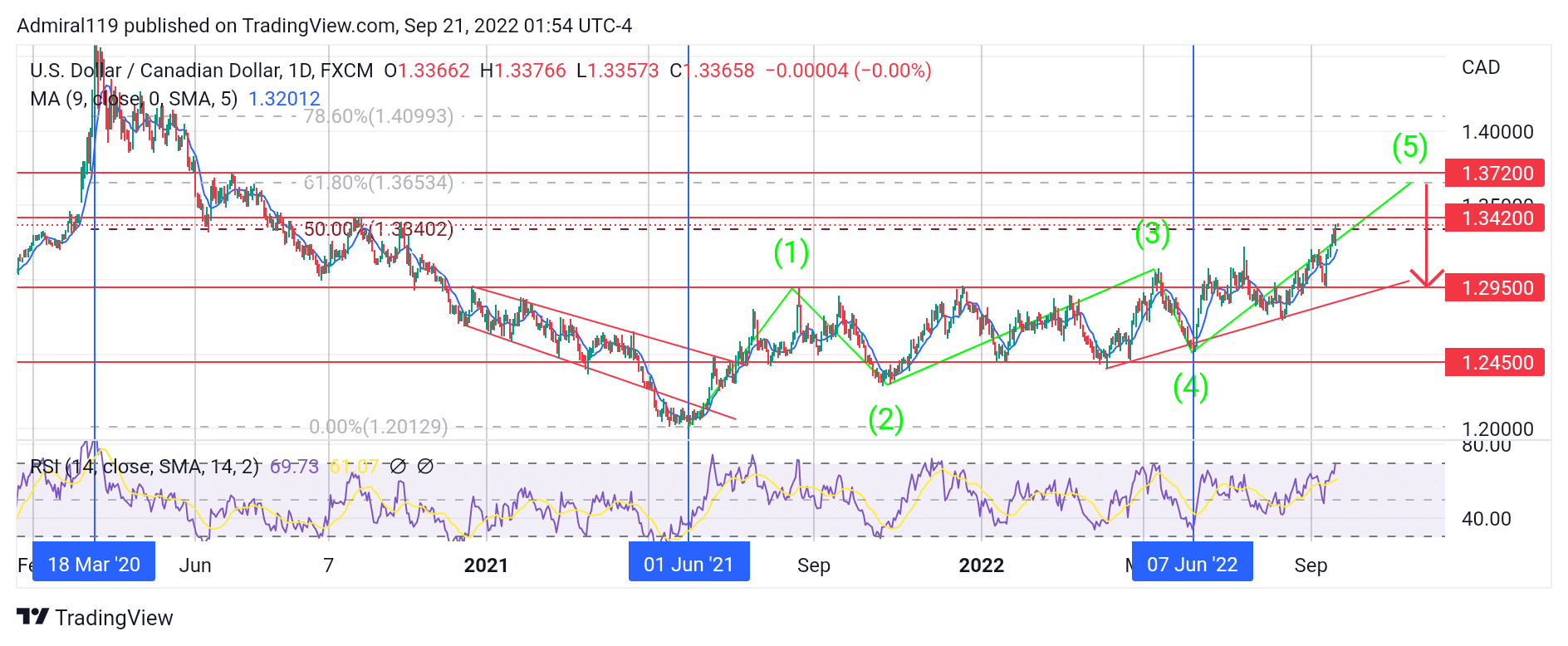Viewport: 1568px width, 646px height.
Task: Select the 1.29500 price level label
Action: [1494, 287]
